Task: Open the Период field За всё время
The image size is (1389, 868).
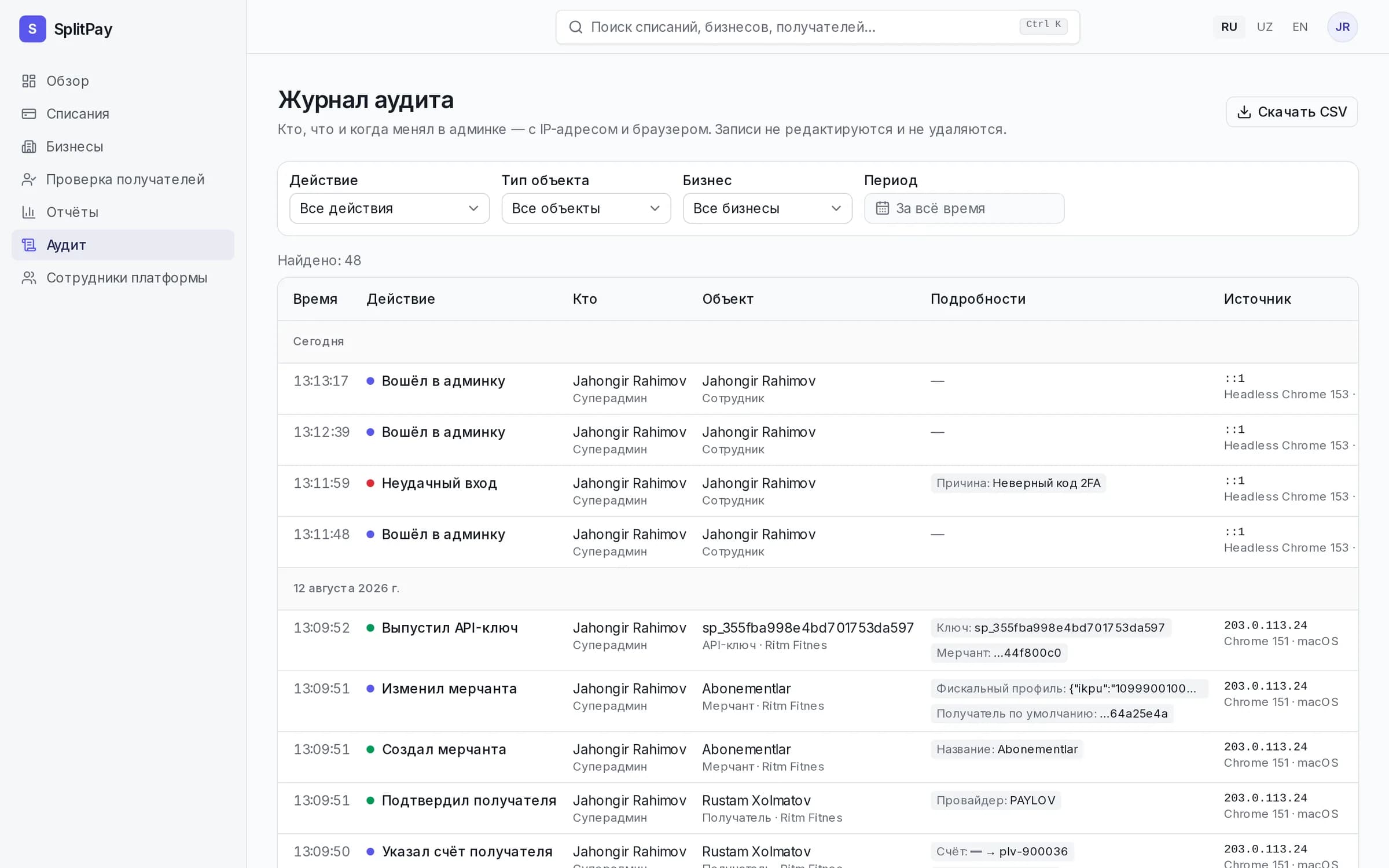Action: [x=964, y=208]
